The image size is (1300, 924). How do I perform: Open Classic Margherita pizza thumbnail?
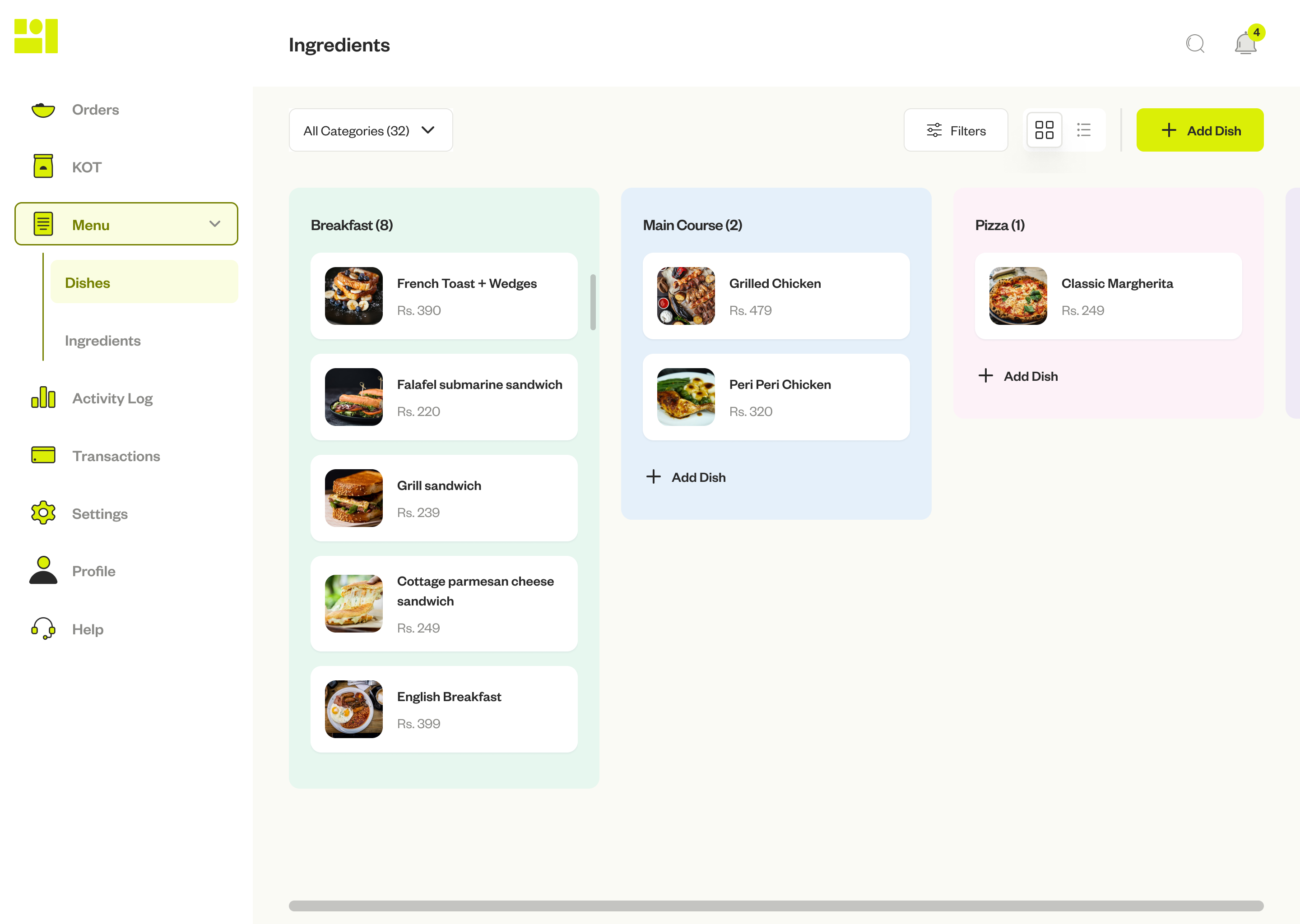pyautogui.click(x=1018, y=296)
